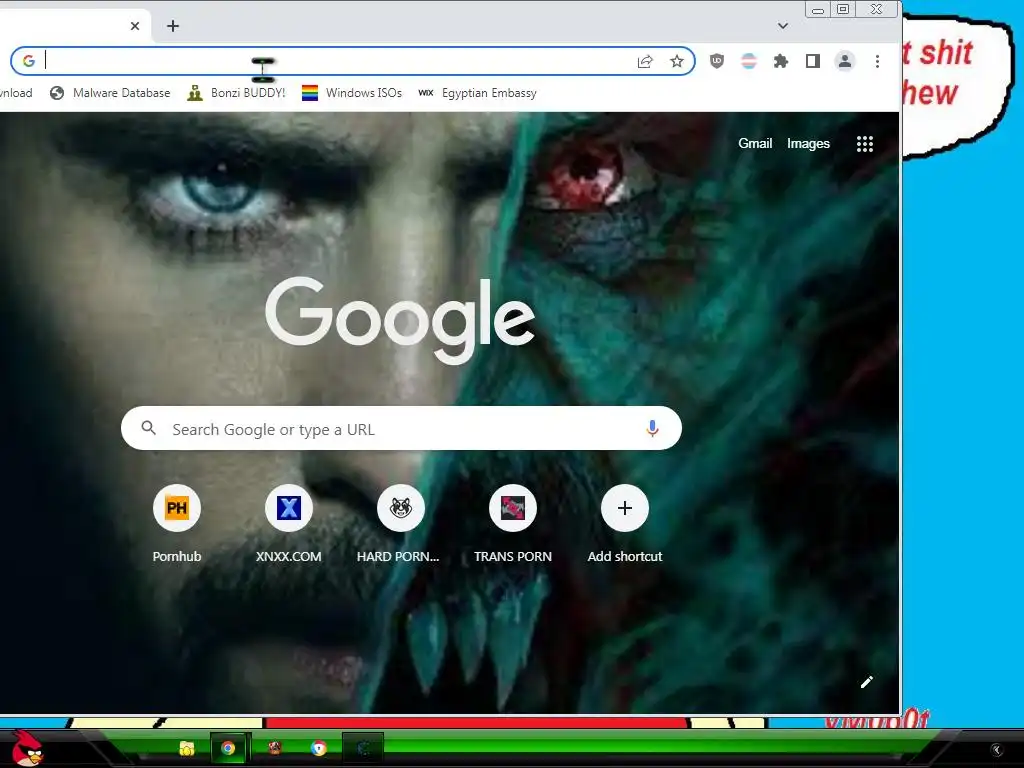Click the PH shortcut tile
Screen dimensions: 1024x768
click(x=176, y=507)
